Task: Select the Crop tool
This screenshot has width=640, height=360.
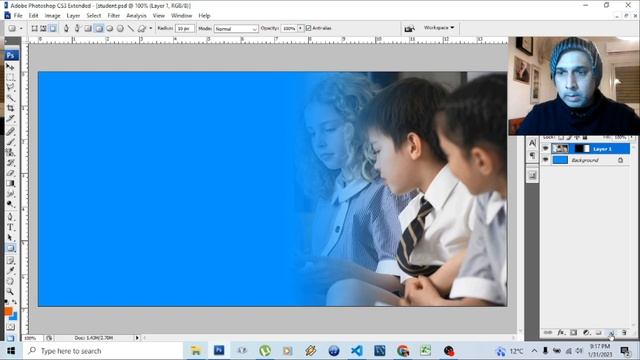Action: [10, 108]
